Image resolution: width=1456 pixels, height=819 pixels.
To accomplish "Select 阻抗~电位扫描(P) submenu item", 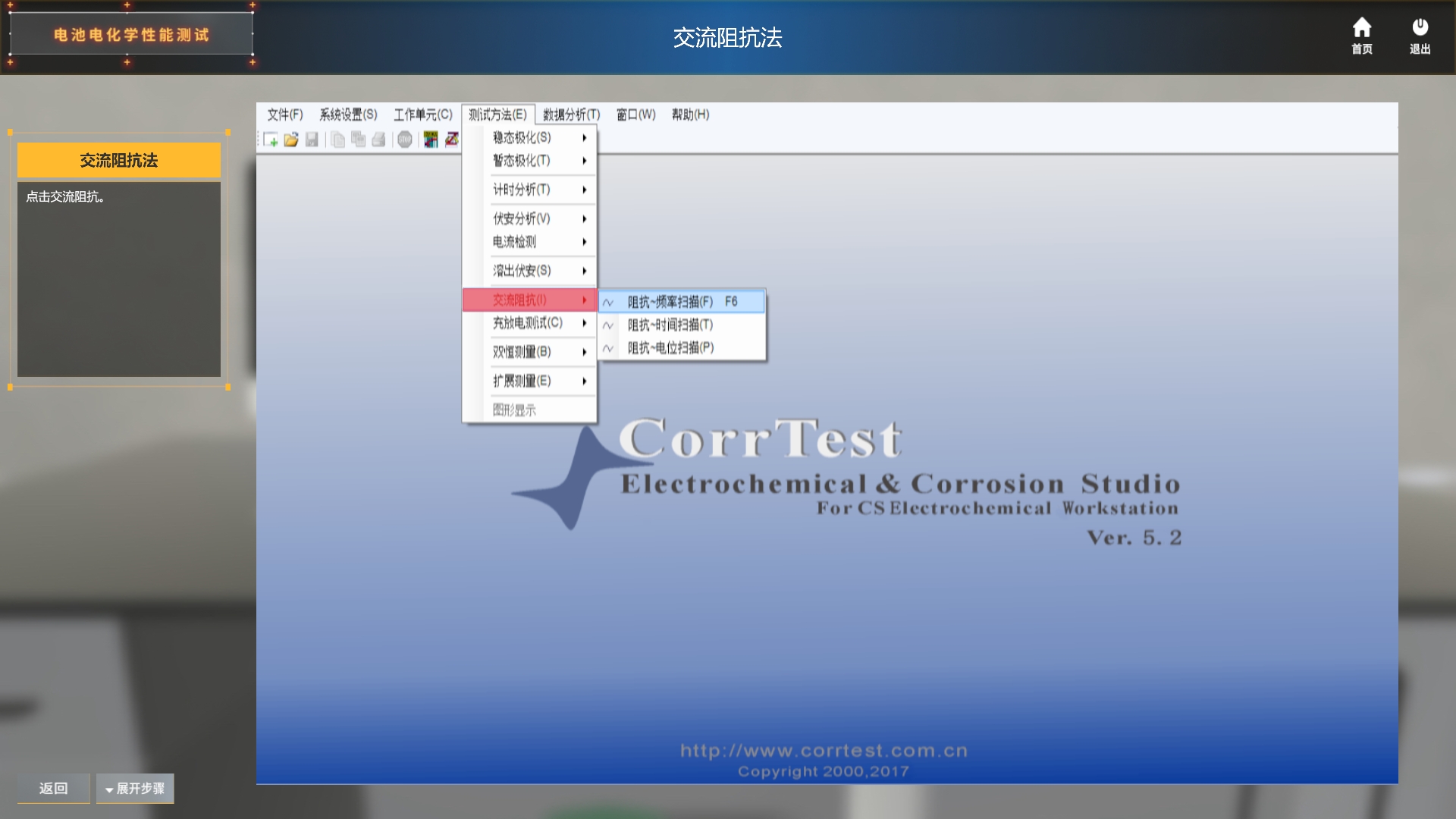I will tap(682, 347).
